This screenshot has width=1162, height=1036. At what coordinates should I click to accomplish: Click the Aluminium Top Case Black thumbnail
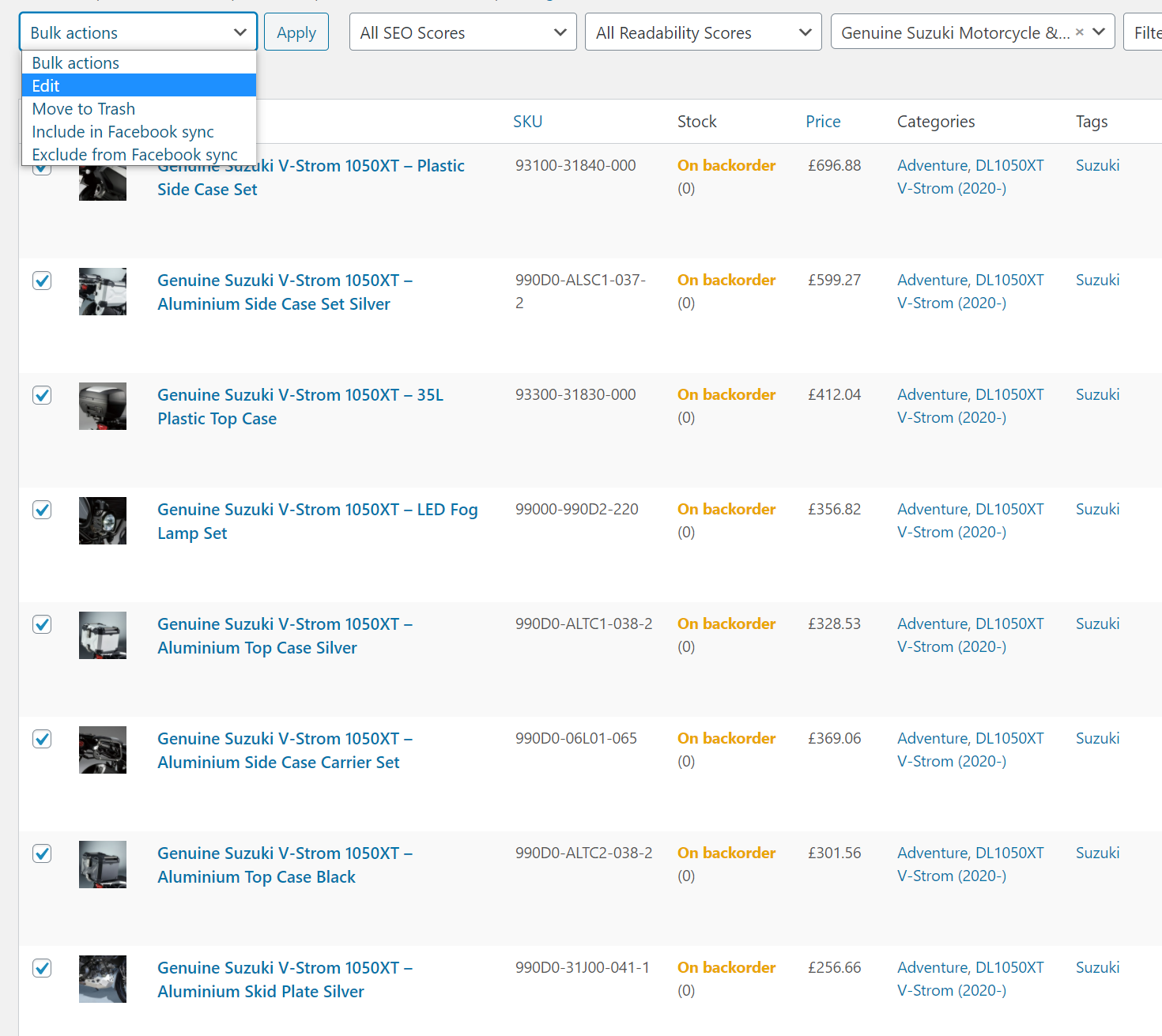click(x=103, y=865)
